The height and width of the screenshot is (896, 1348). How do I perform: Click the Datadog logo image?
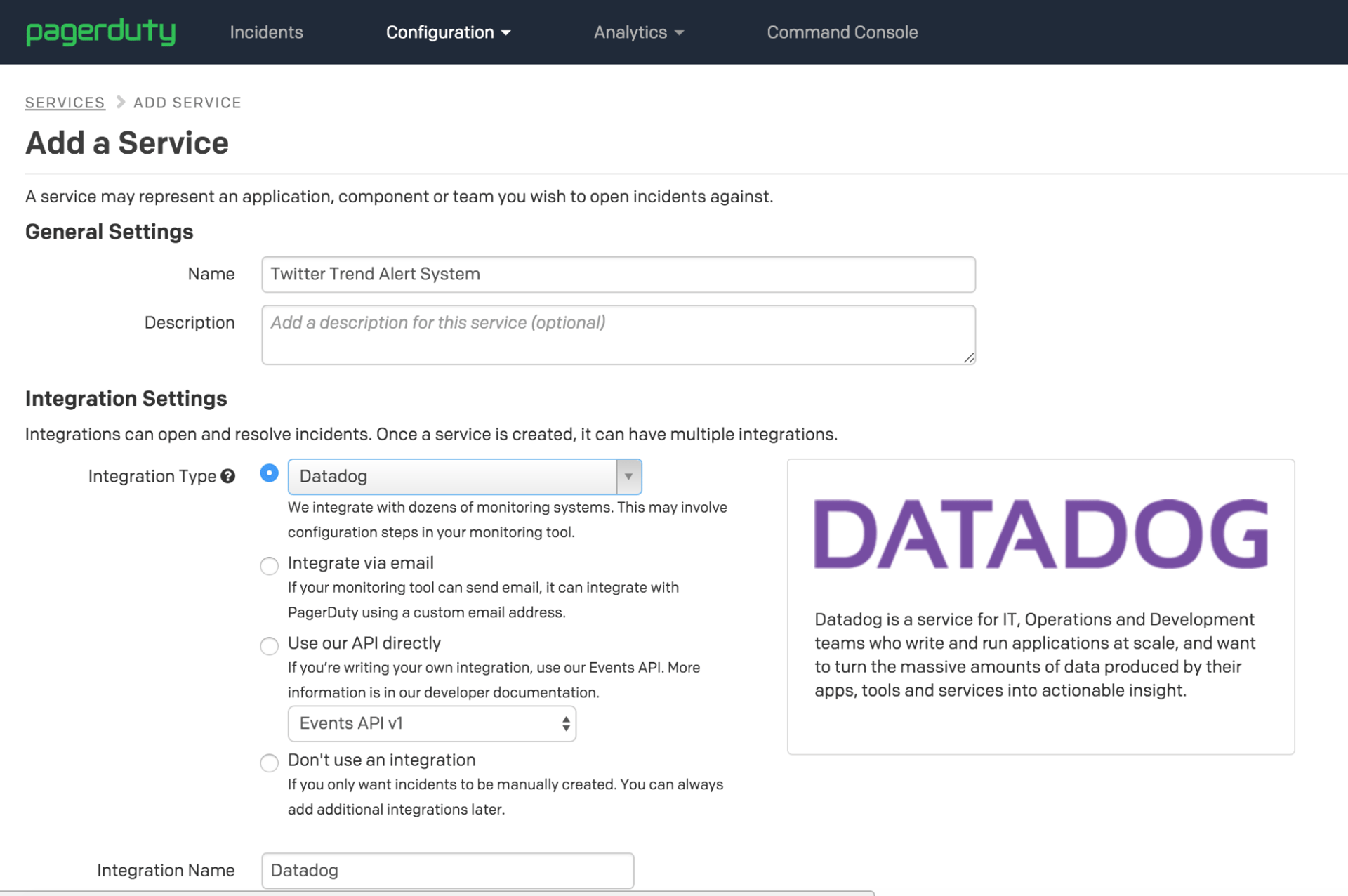click(x=1040, y=534)
